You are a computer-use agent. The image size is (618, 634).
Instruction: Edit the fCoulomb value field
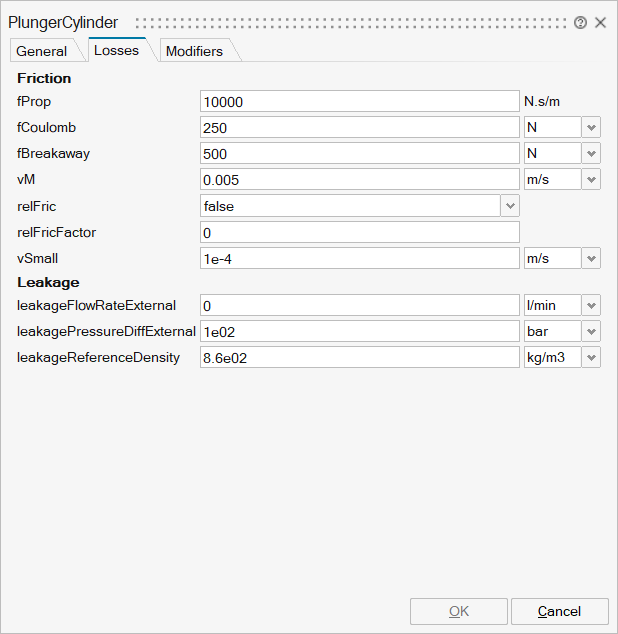tap(359, 128)
